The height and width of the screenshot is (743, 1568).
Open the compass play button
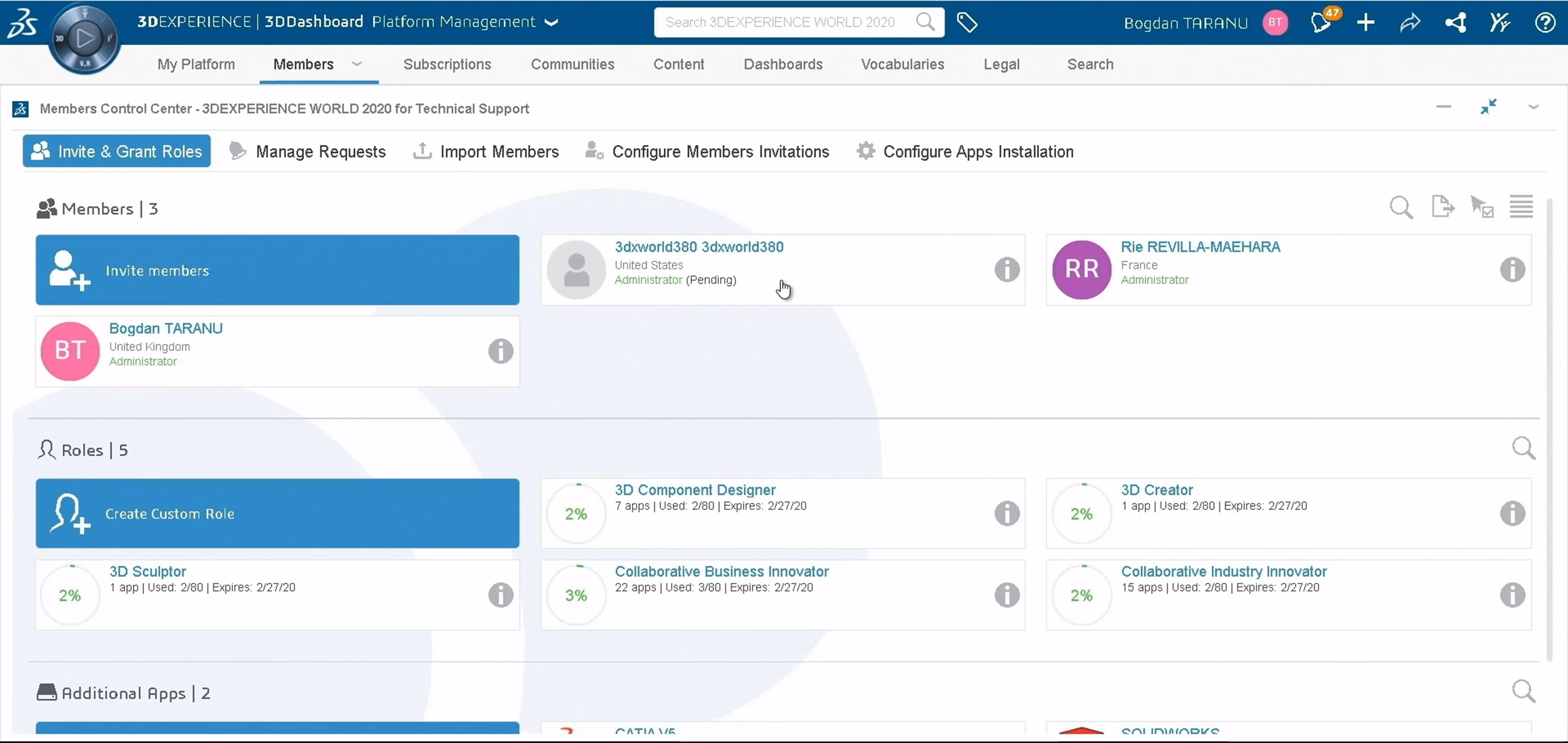[x=84, y=38]
